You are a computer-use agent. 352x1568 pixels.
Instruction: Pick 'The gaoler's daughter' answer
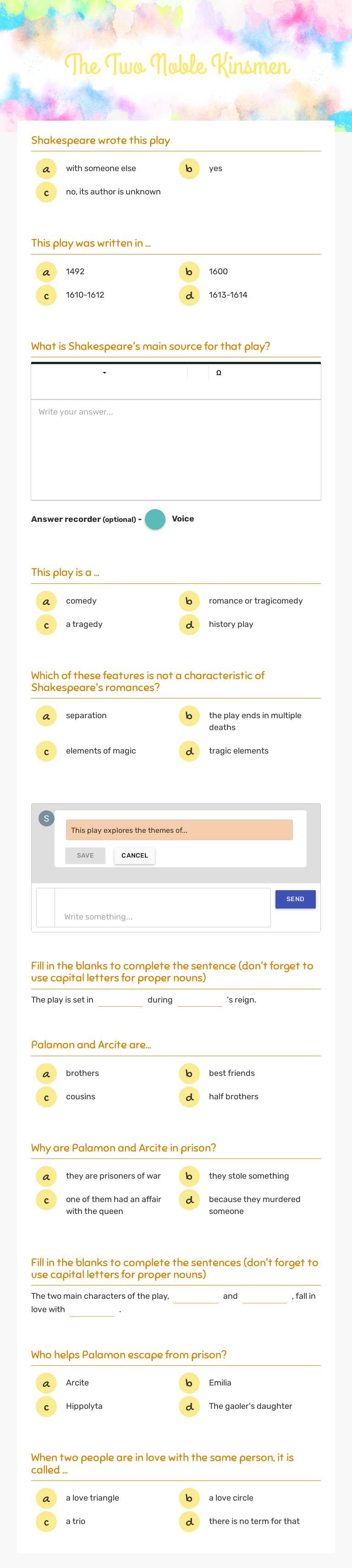pyautogui.click(x=189, y=1407)
